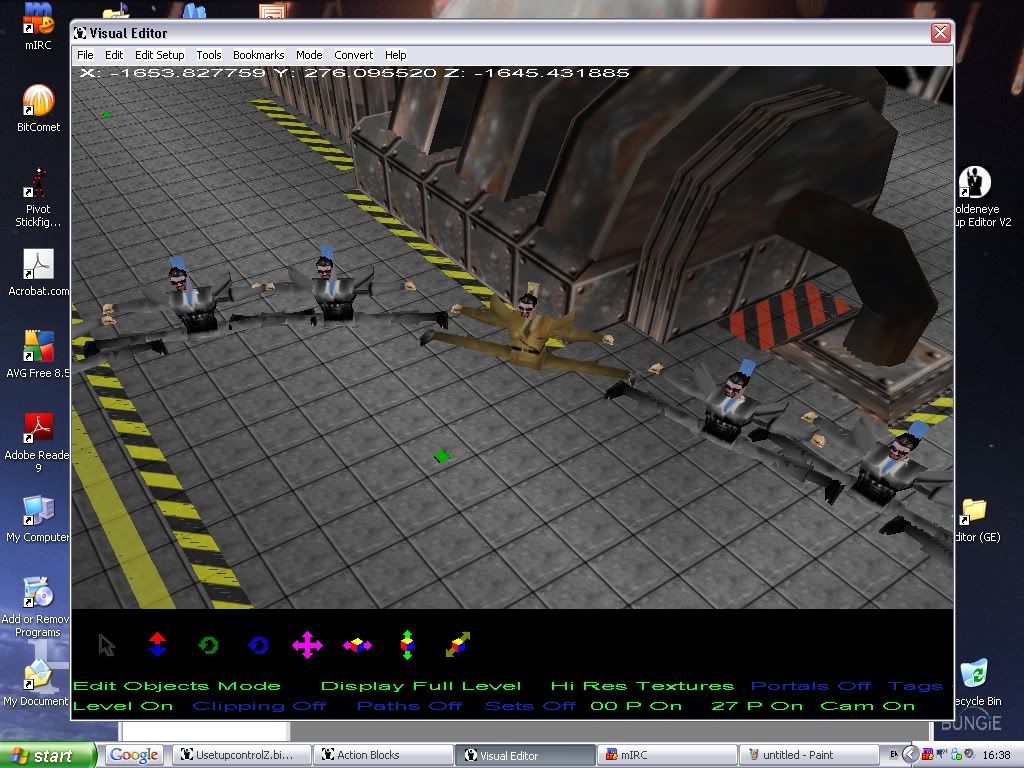The height and width of the screenshot is (768, 1024).
Task: Open the BitComet desktop shortcut
Action: [38, 108]
